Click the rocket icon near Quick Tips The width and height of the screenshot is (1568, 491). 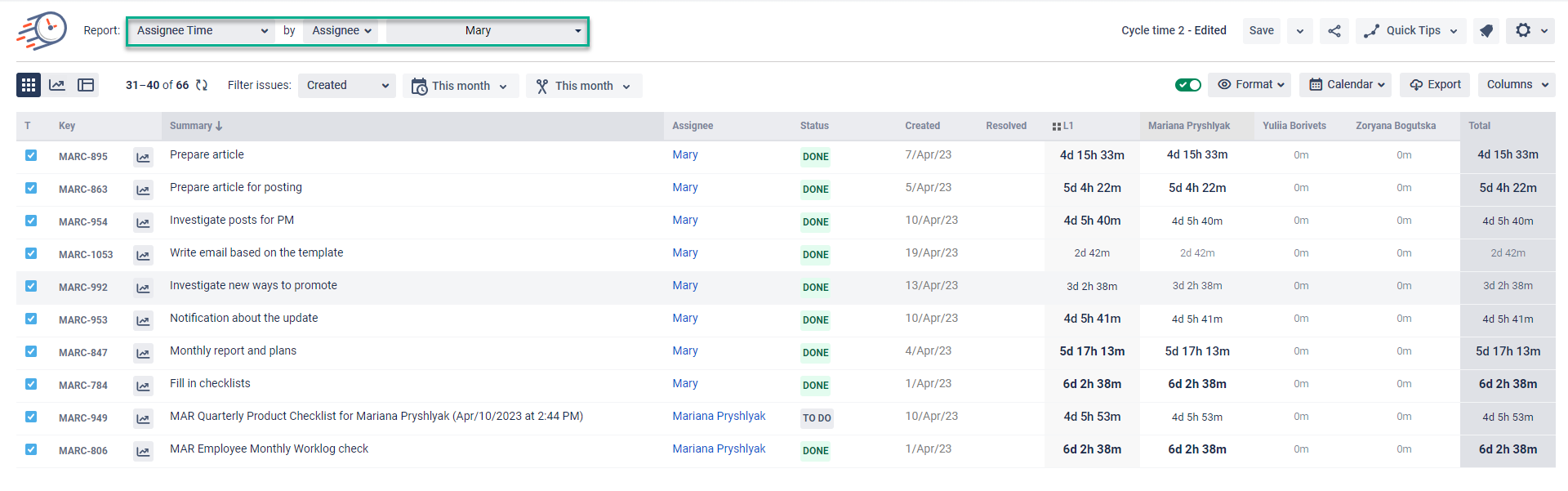(1486, 31)
